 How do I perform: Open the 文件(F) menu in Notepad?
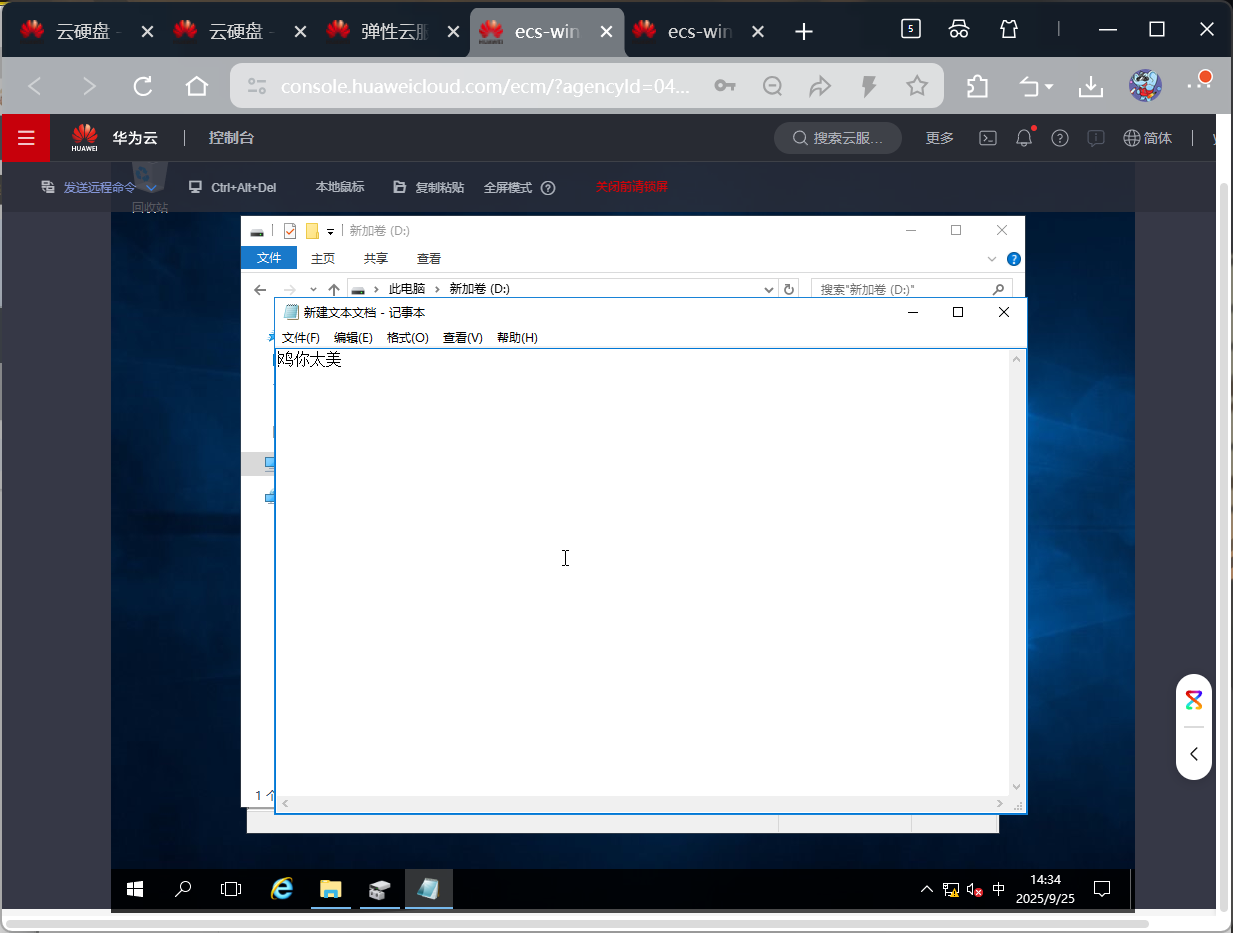point(301,338)
